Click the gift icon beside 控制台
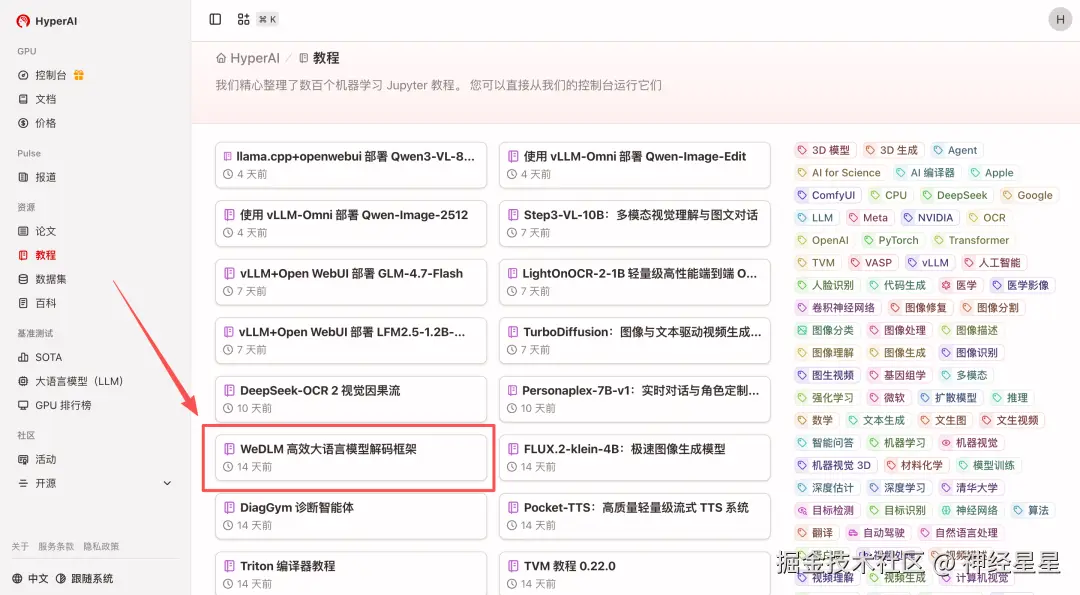 click(x=79, y=75)
